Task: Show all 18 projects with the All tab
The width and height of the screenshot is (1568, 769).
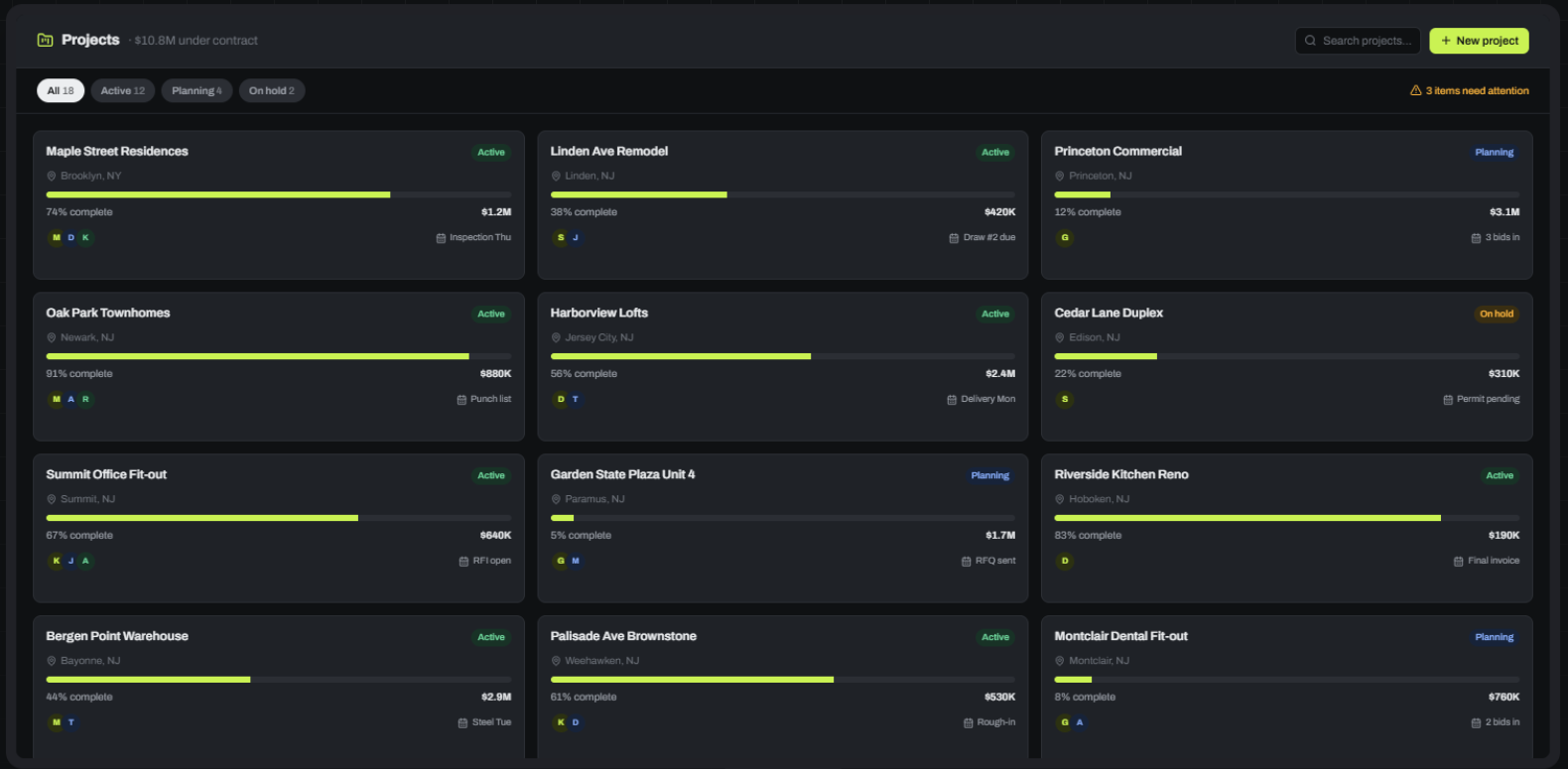Action: [61, 90]
